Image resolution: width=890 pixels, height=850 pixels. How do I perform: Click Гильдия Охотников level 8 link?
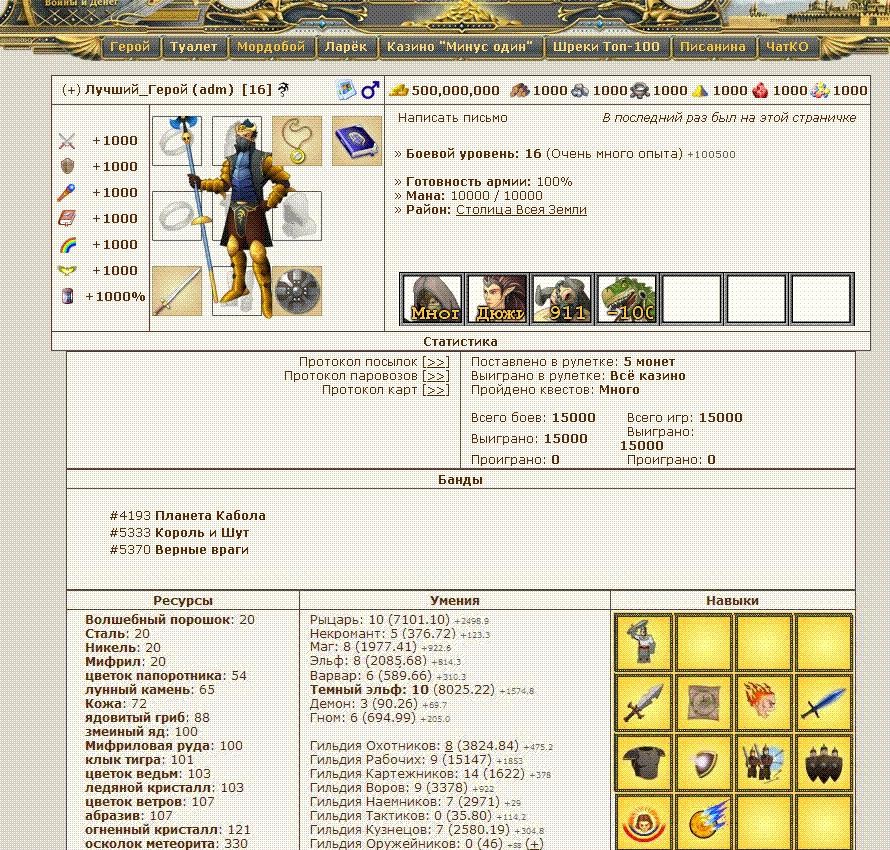(x=448, y=746)
